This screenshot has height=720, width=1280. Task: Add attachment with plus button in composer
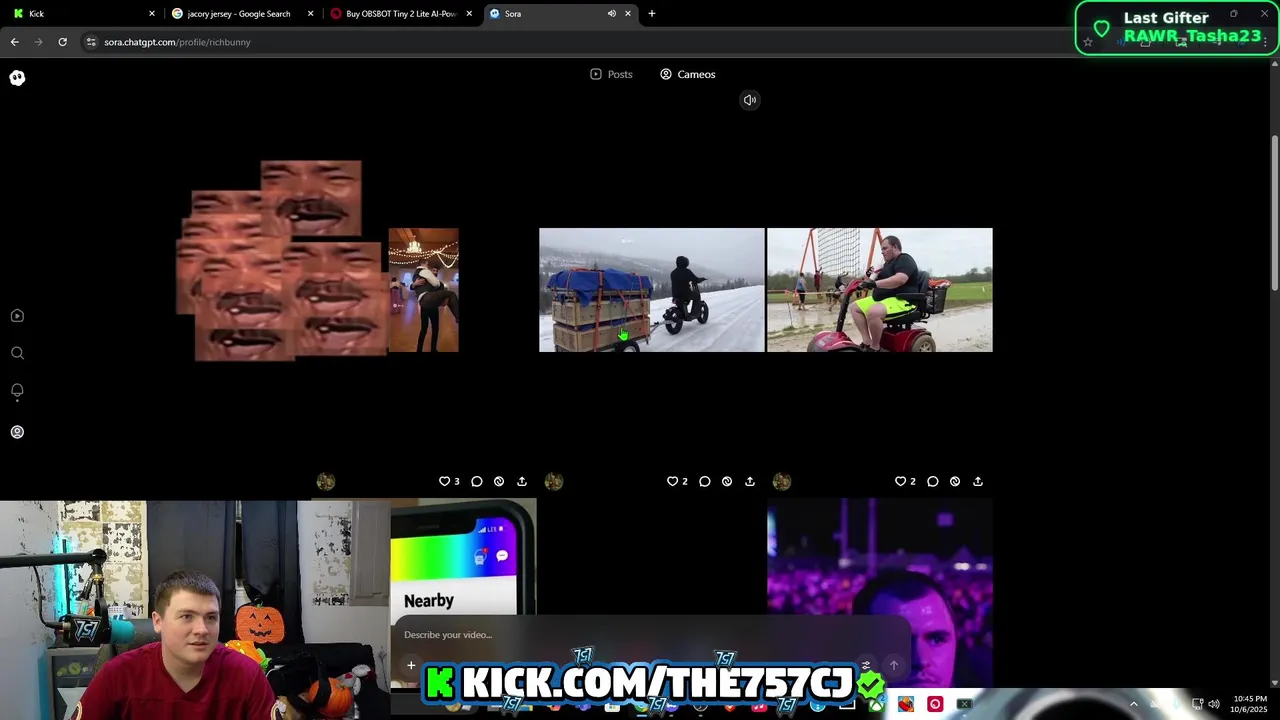411,665
